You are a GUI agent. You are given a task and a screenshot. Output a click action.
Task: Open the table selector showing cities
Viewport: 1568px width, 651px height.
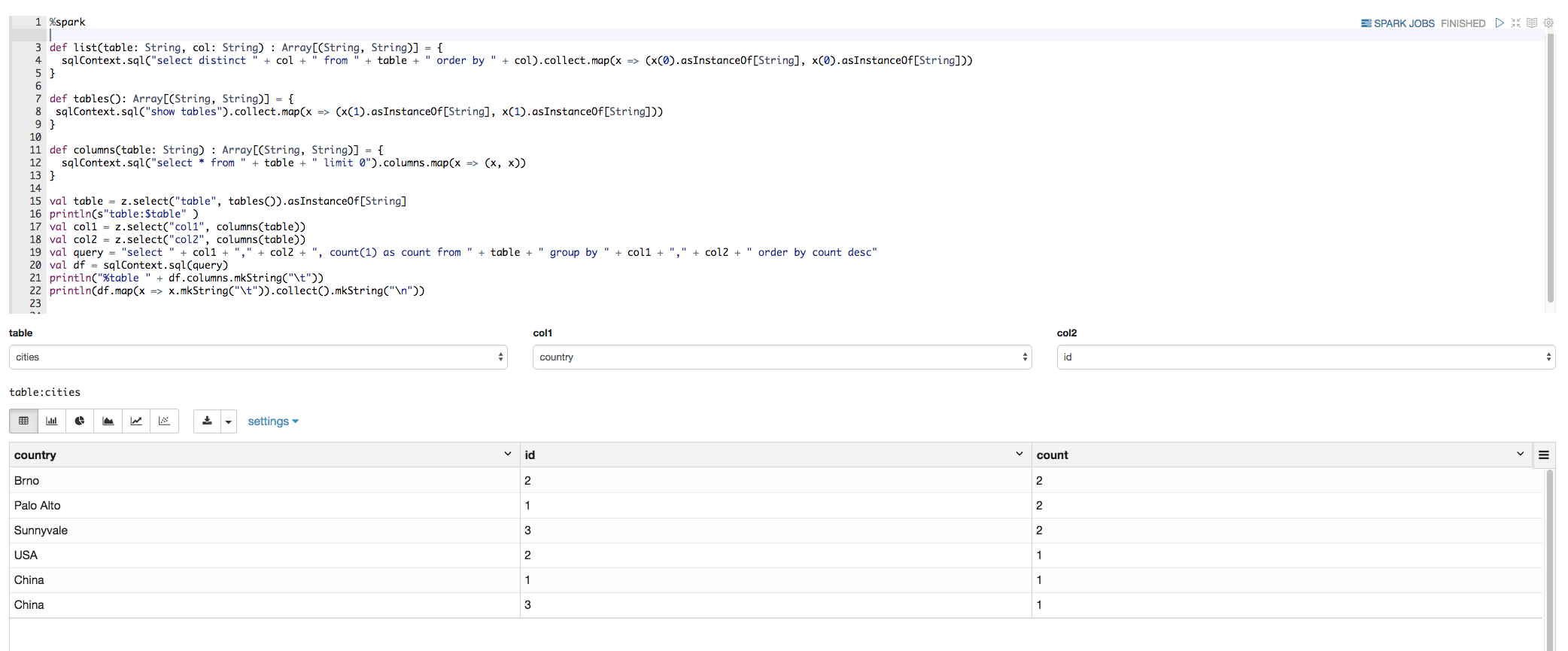click(x=258, y=357)
